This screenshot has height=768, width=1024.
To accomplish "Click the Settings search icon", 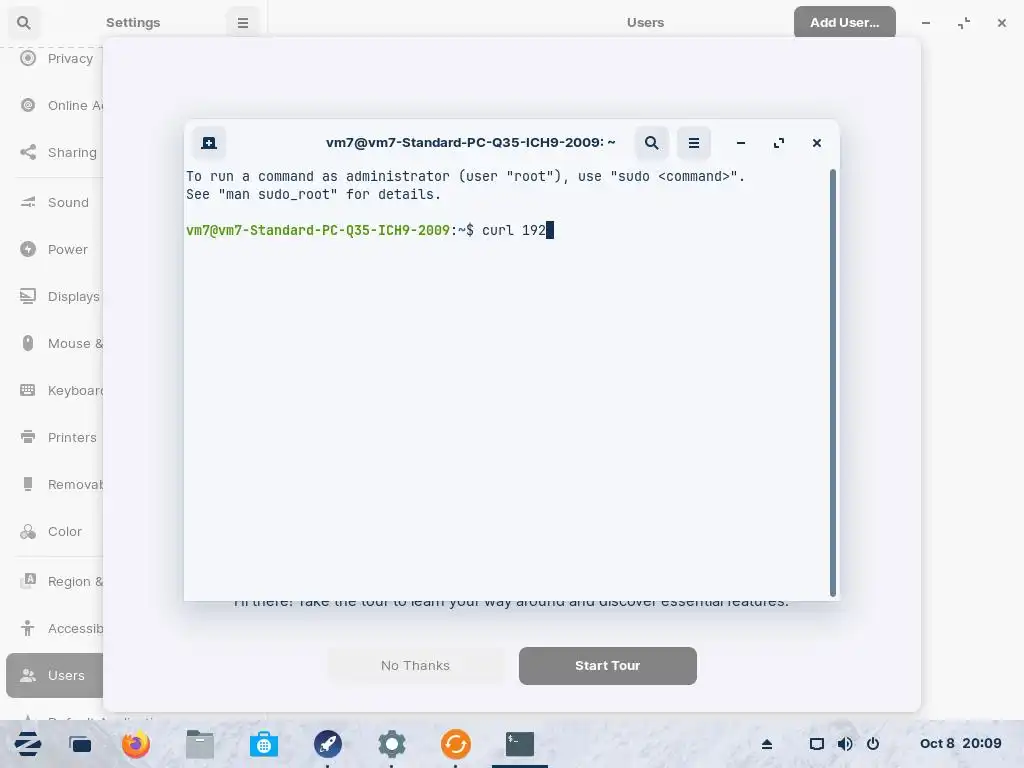I will click(24, 23).
